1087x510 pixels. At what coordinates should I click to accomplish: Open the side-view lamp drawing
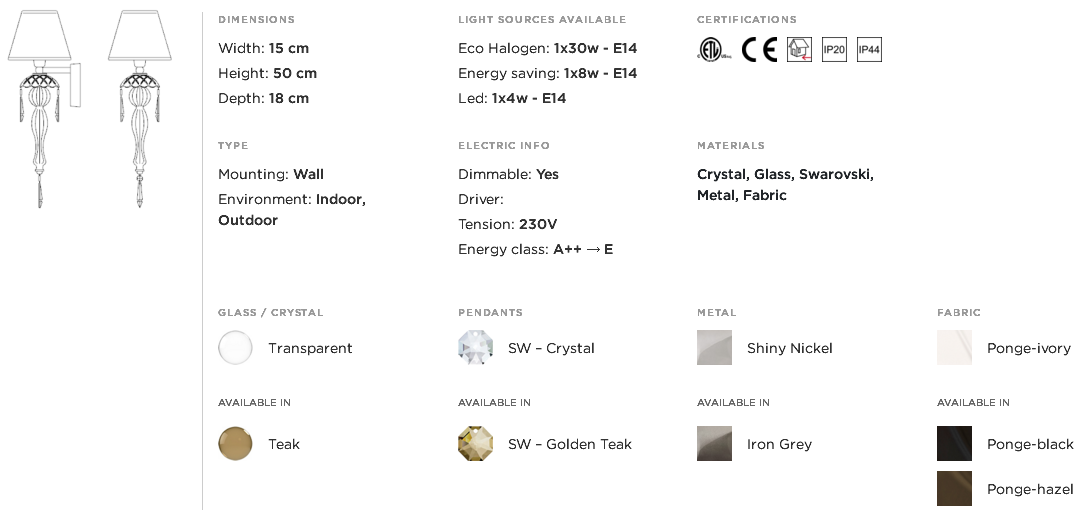pos(44,109)
